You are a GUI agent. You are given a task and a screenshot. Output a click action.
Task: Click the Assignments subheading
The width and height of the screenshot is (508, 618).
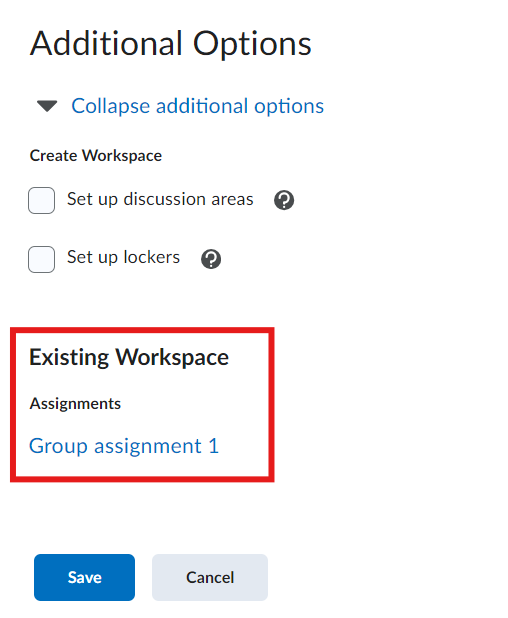tap(75, 404)
